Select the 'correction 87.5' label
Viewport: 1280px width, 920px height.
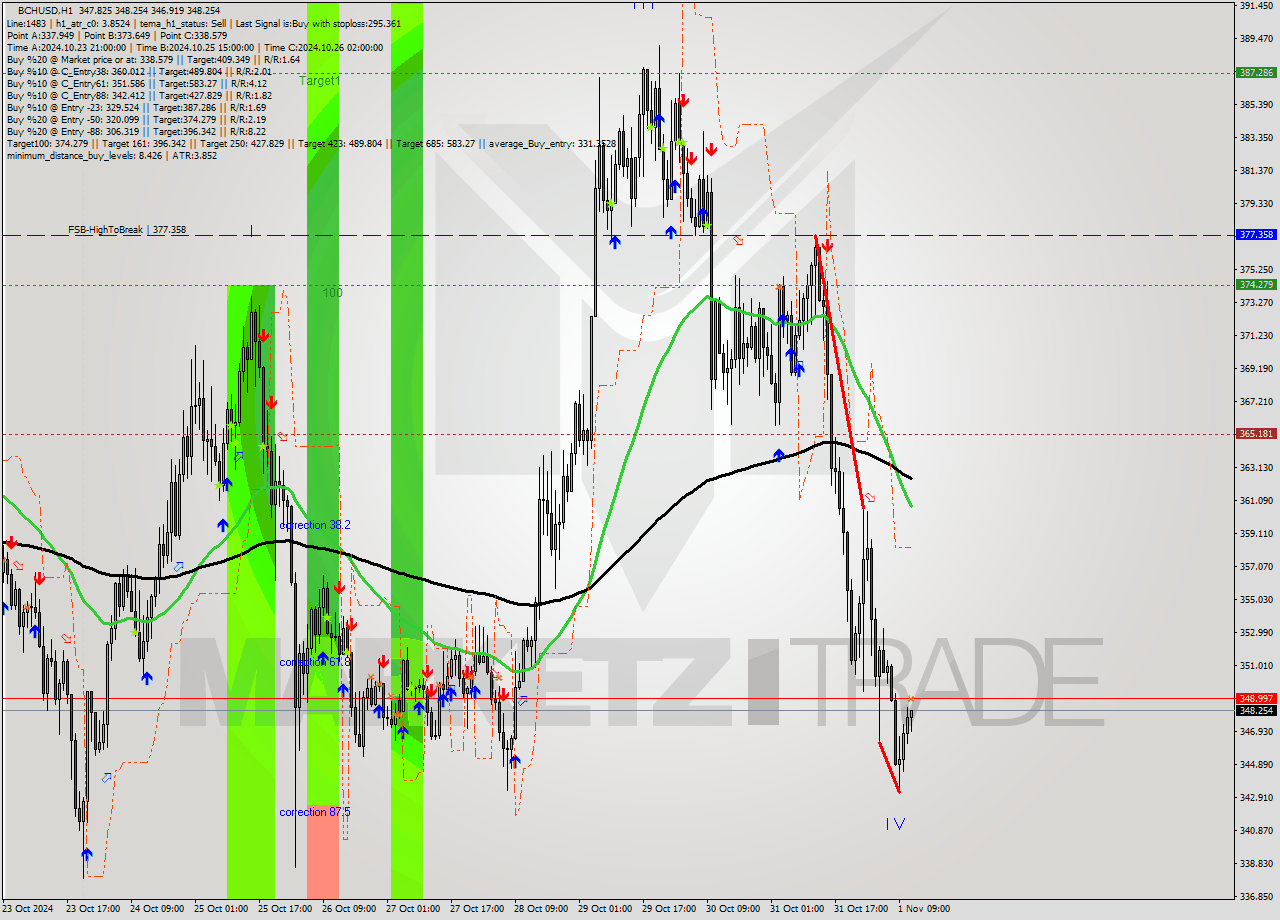[x=315, y=812]
